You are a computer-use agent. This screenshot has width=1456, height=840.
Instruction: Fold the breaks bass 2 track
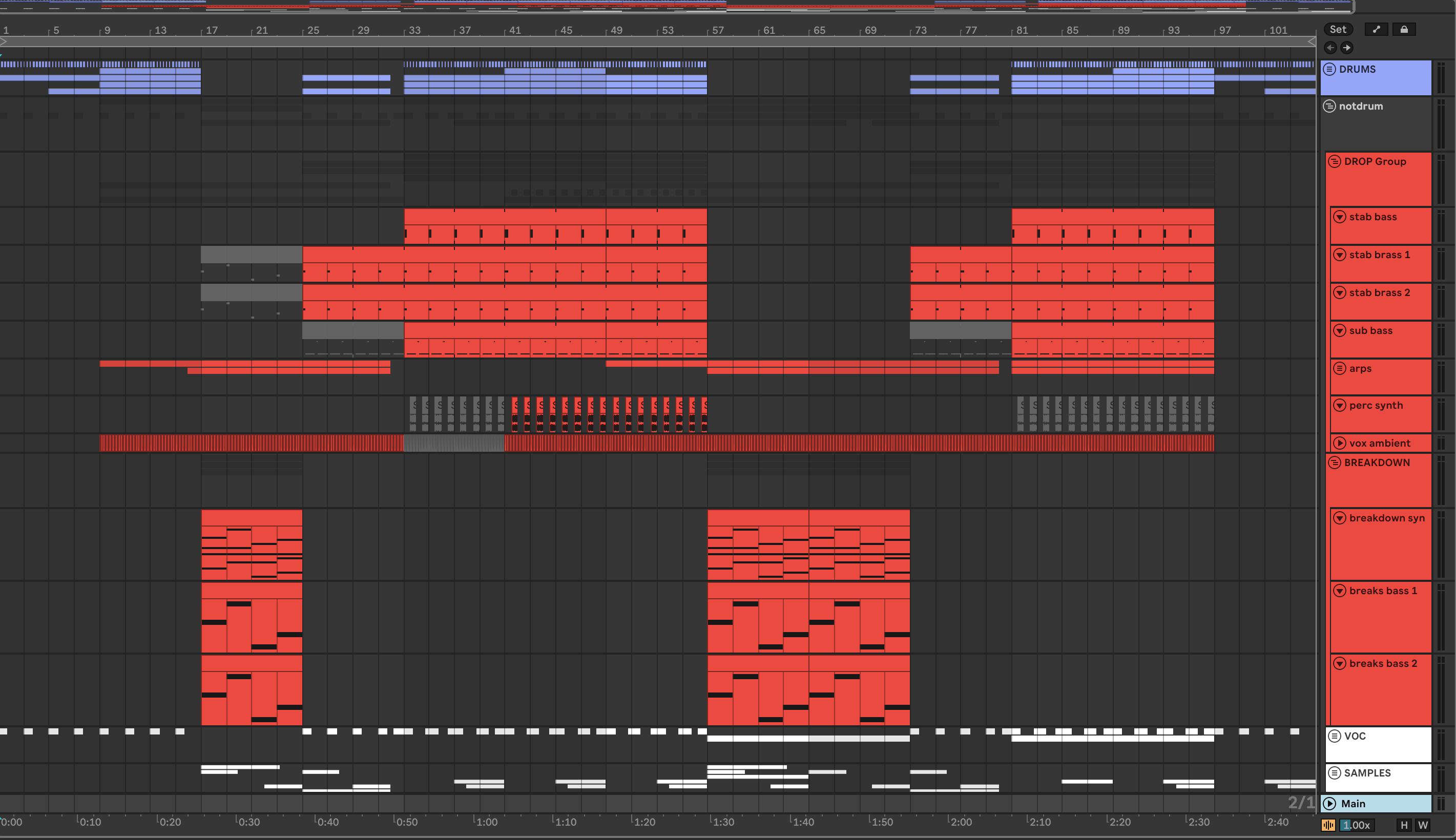click(x=1340, y=663)
